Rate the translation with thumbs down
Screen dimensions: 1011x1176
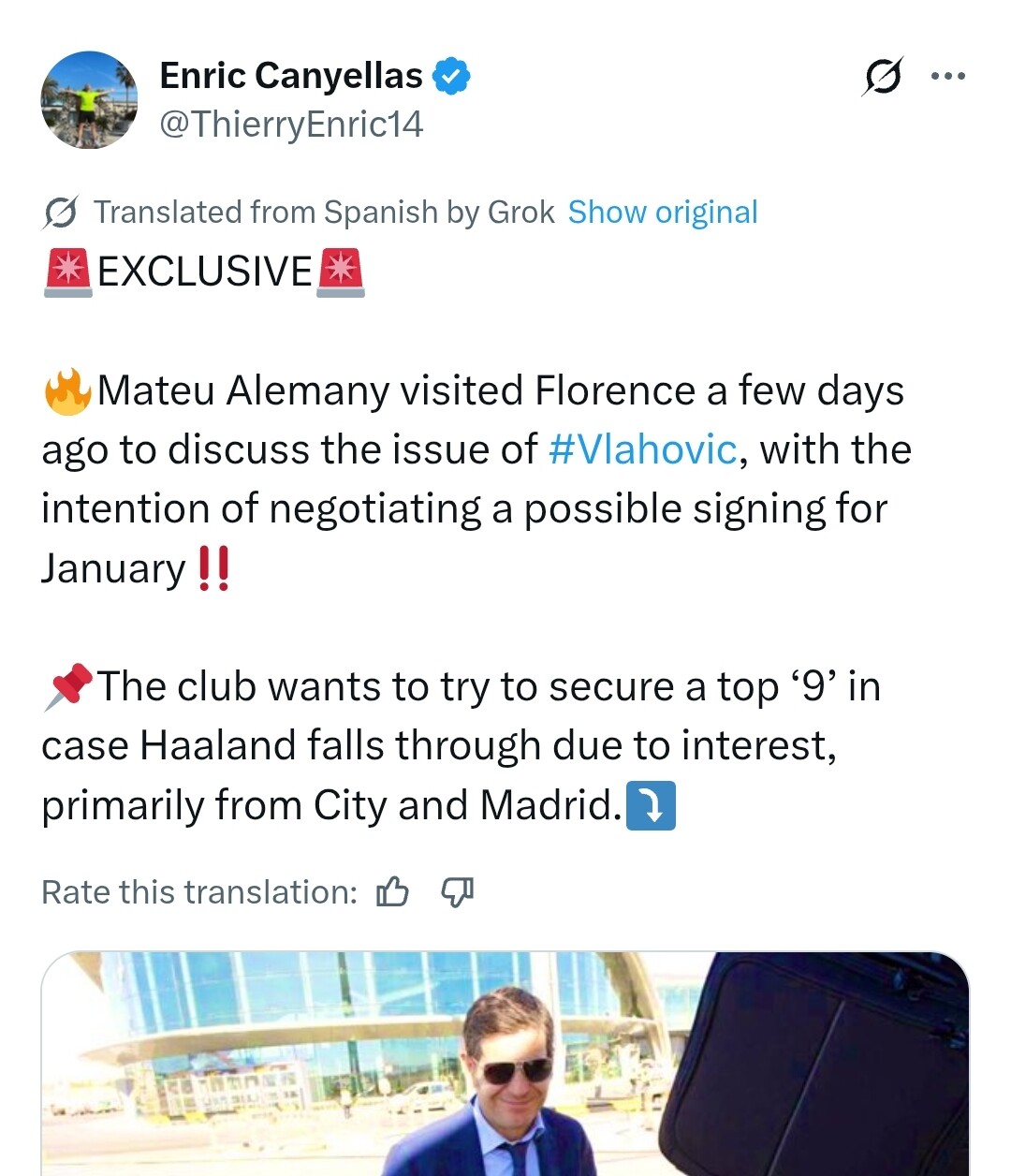(457, 892)
